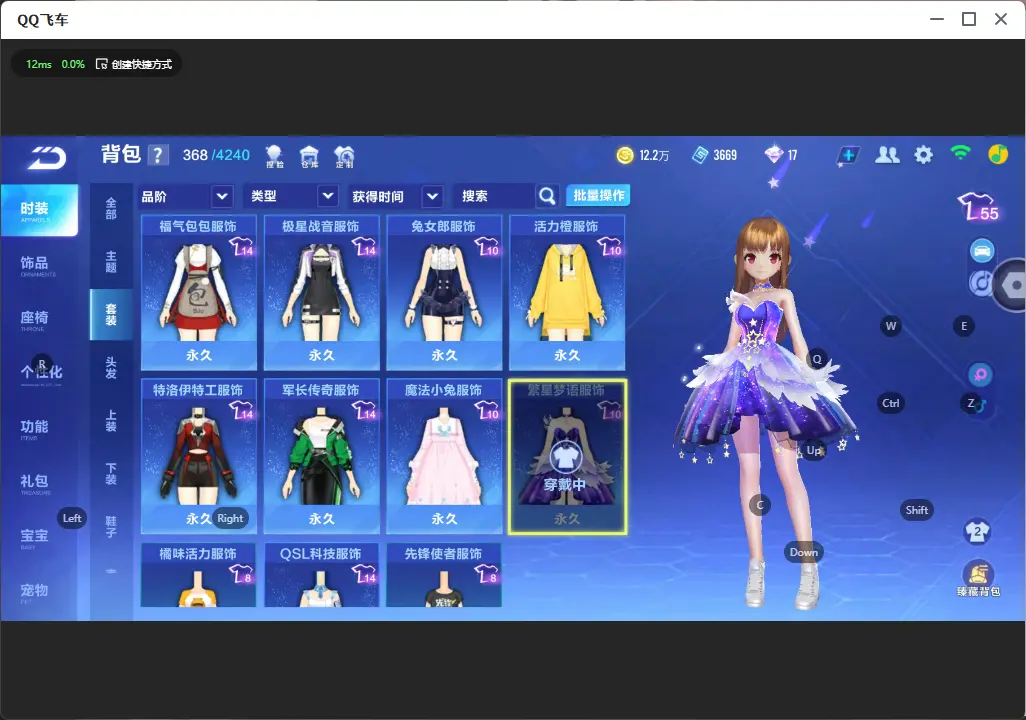
Task: Open the backpack help question mark
Action: (158, 155)
